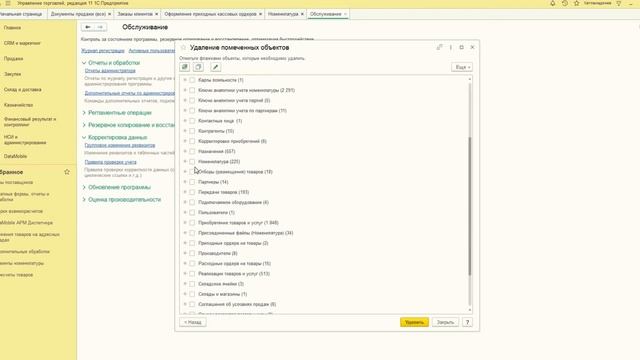Image resolution: width=640 pixels, height=360 pixels.
Task: Open the main hamburger menu in title bar
Action: (8, 3)
